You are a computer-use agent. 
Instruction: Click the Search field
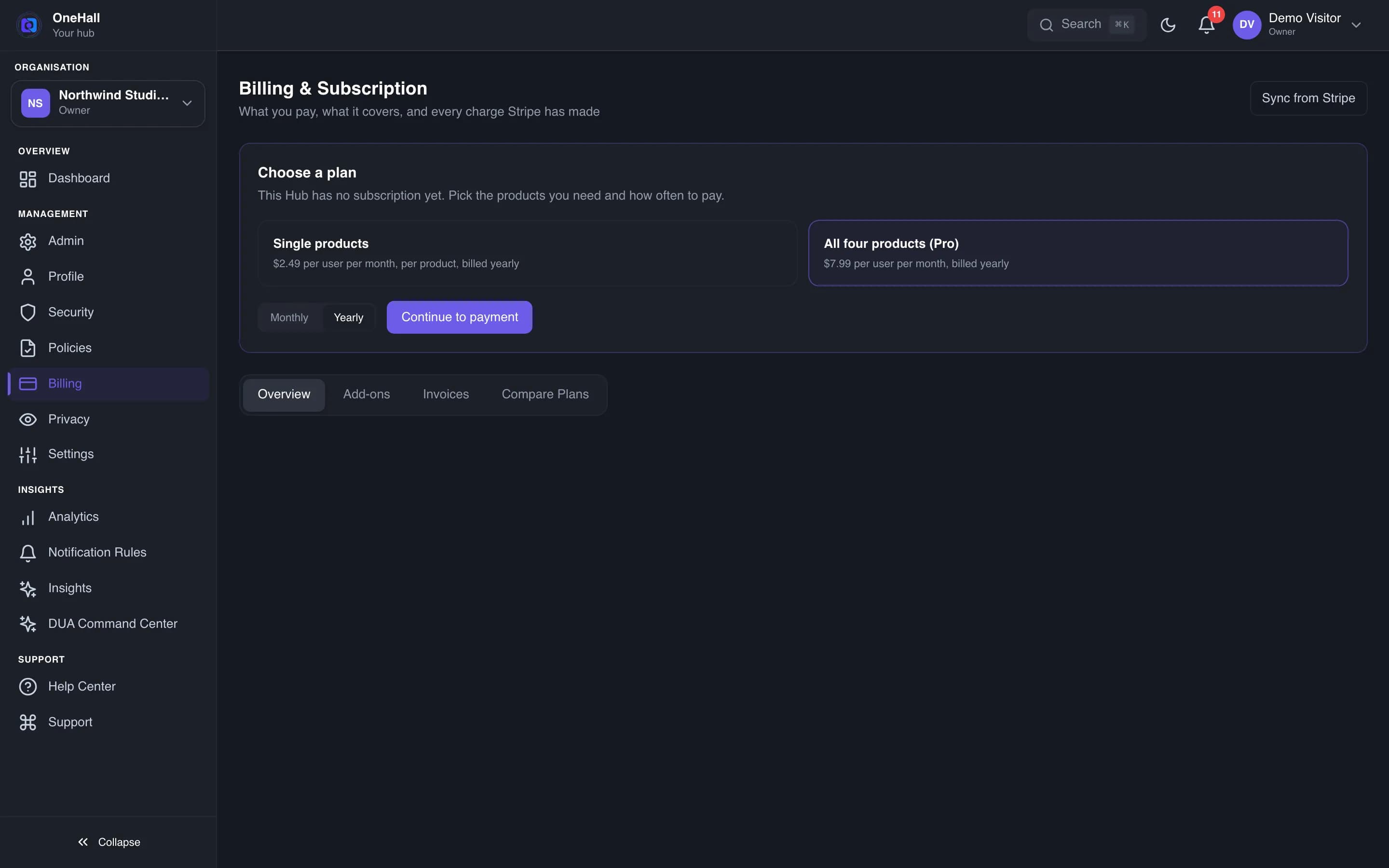(1086, 25)
